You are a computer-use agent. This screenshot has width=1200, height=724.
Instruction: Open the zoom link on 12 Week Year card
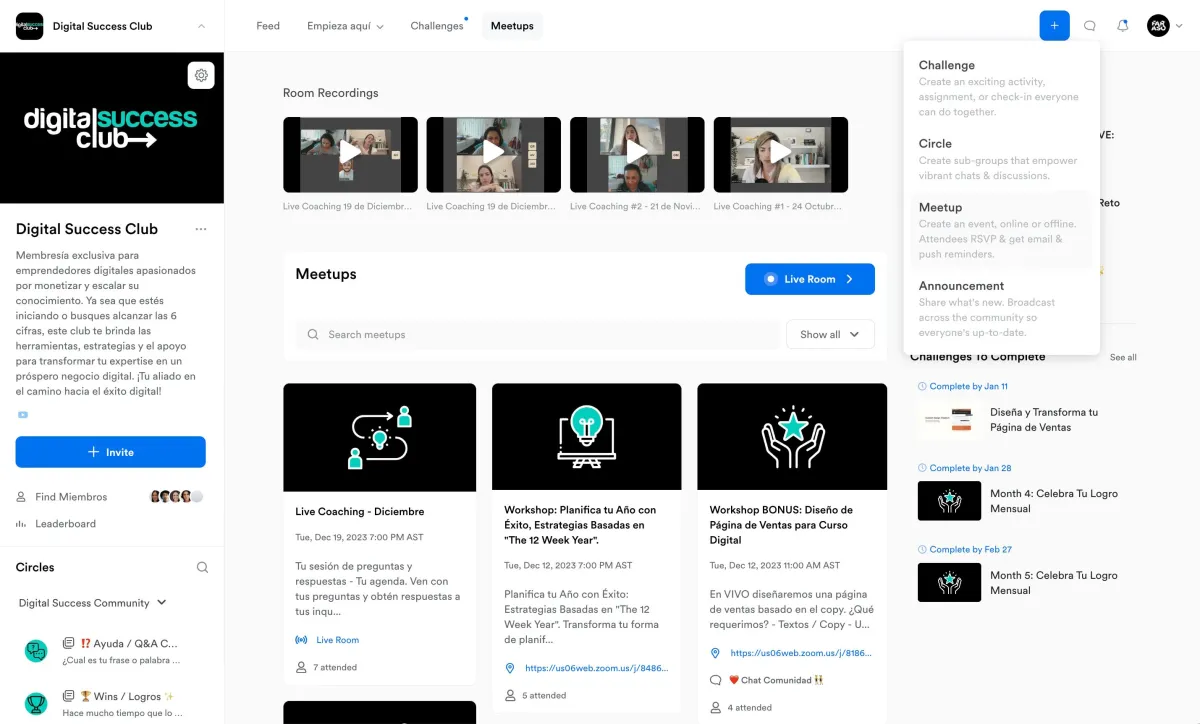[x=596, y=668]
